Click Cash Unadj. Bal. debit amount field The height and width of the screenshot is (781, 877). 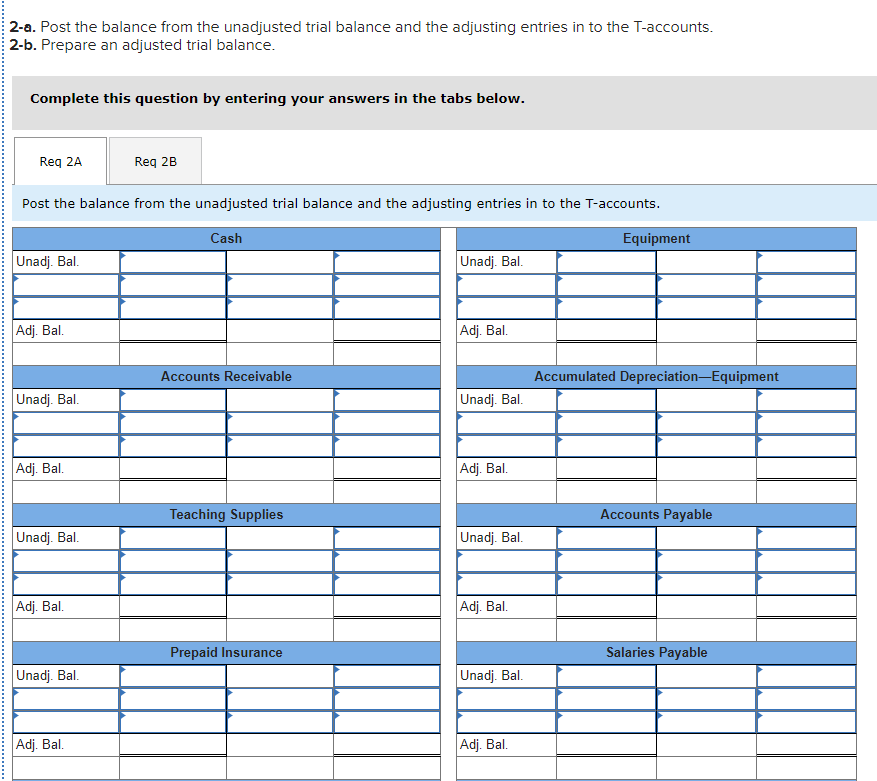tap(173, 262)
